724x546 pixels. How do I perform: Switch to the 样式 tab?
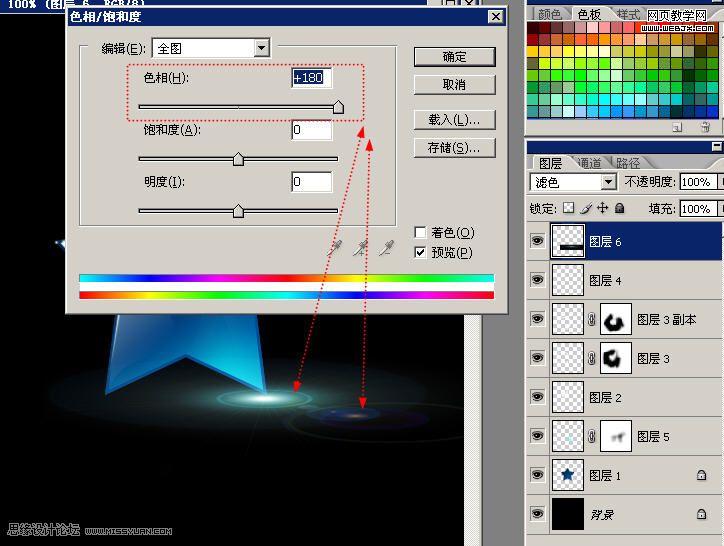(628, 14)
